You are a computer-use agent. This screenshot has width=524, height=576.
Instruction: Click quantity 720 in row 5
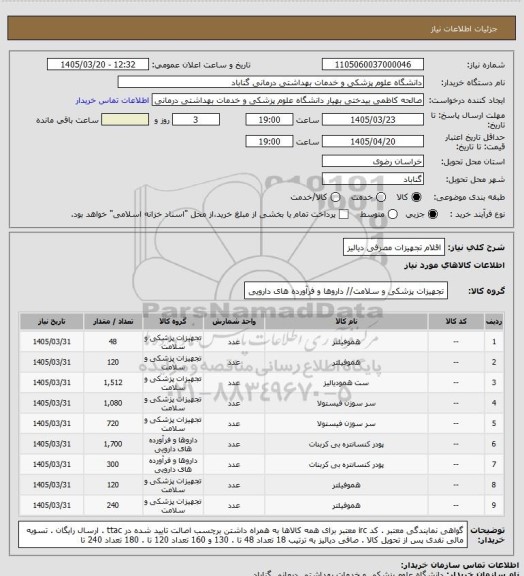point(113,424)
